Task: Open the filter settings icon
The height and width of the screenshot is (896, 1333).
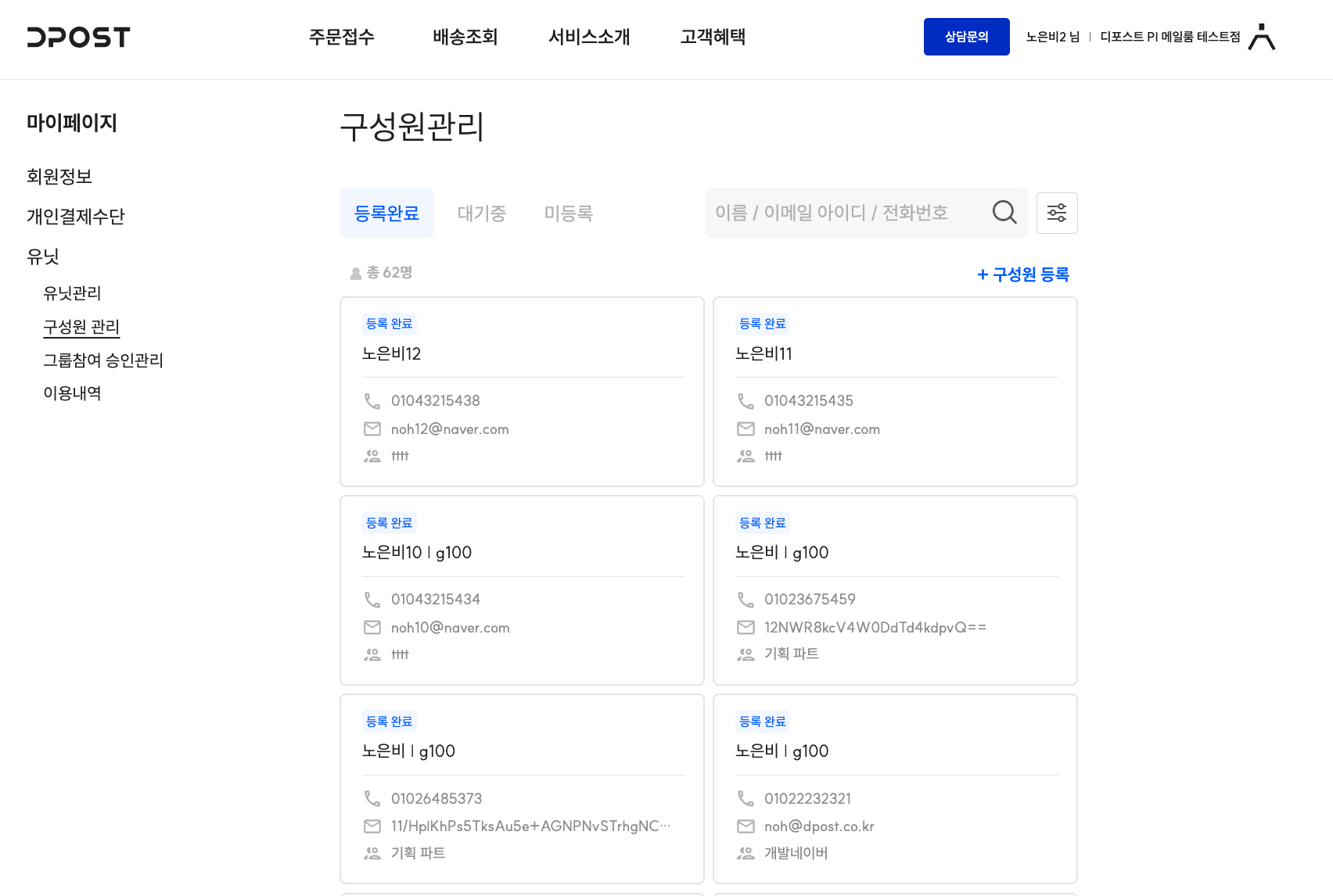Action: pos(1056,213)
